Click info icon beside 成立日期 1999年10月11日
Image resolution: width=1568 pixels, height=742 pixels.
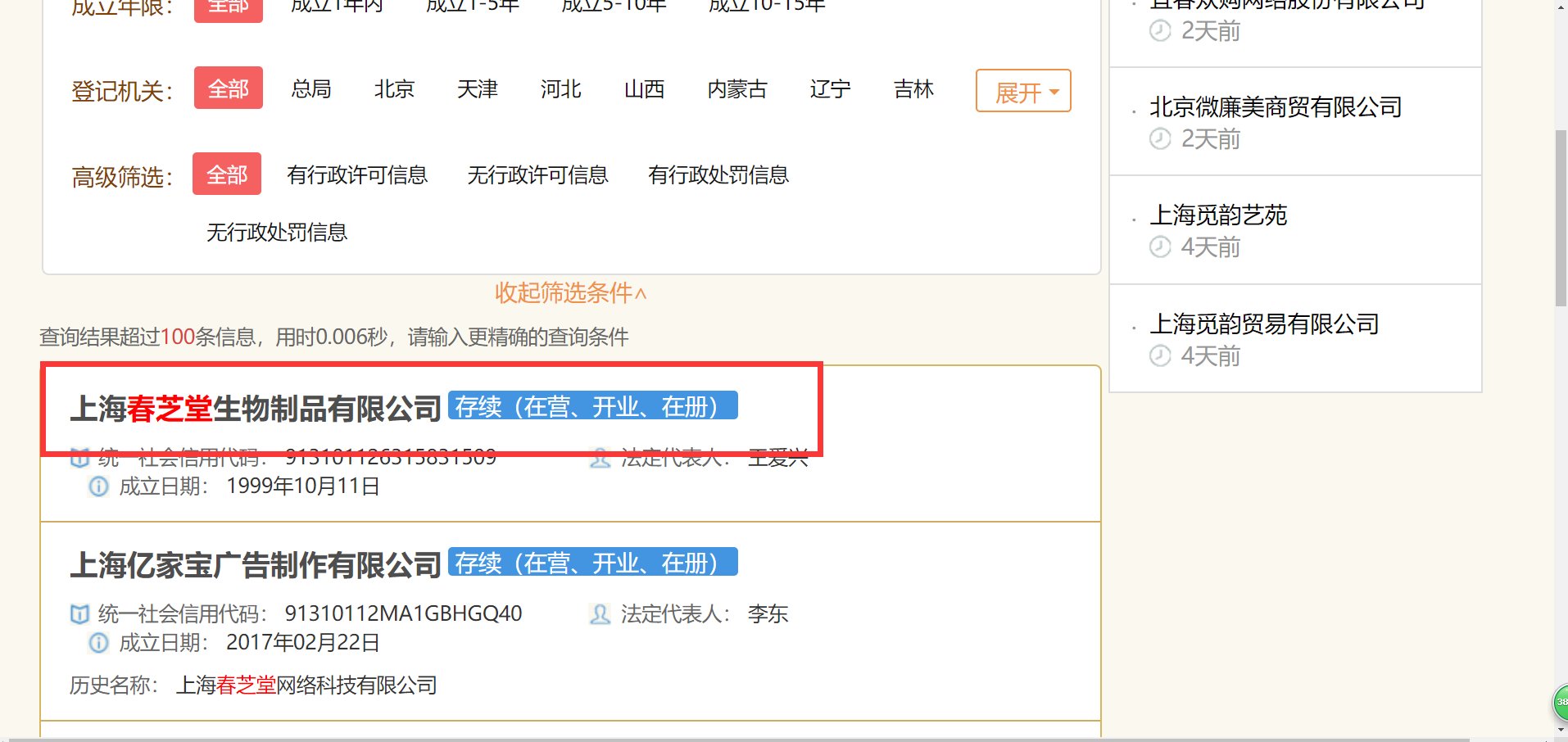click(x=97, y=486)
